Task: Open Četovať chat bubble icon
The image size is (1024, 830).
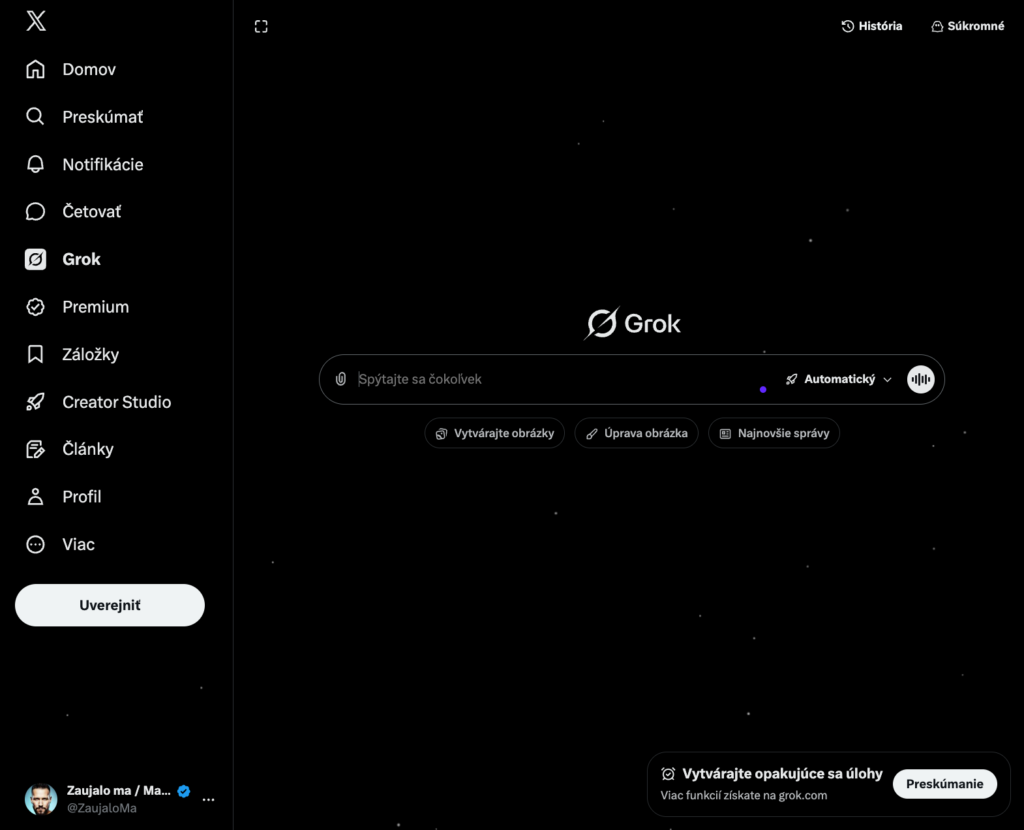Action: tap(35, 212)
